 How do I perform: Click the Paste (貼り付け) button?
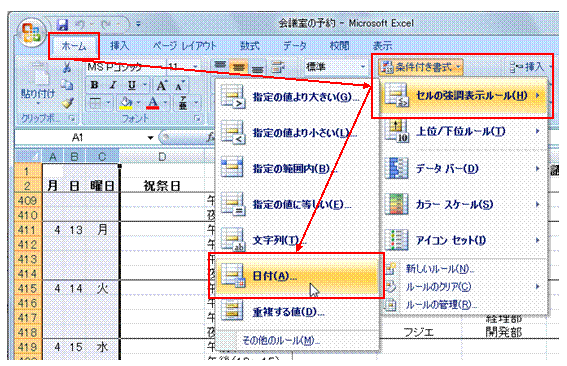tap(38, 83)
